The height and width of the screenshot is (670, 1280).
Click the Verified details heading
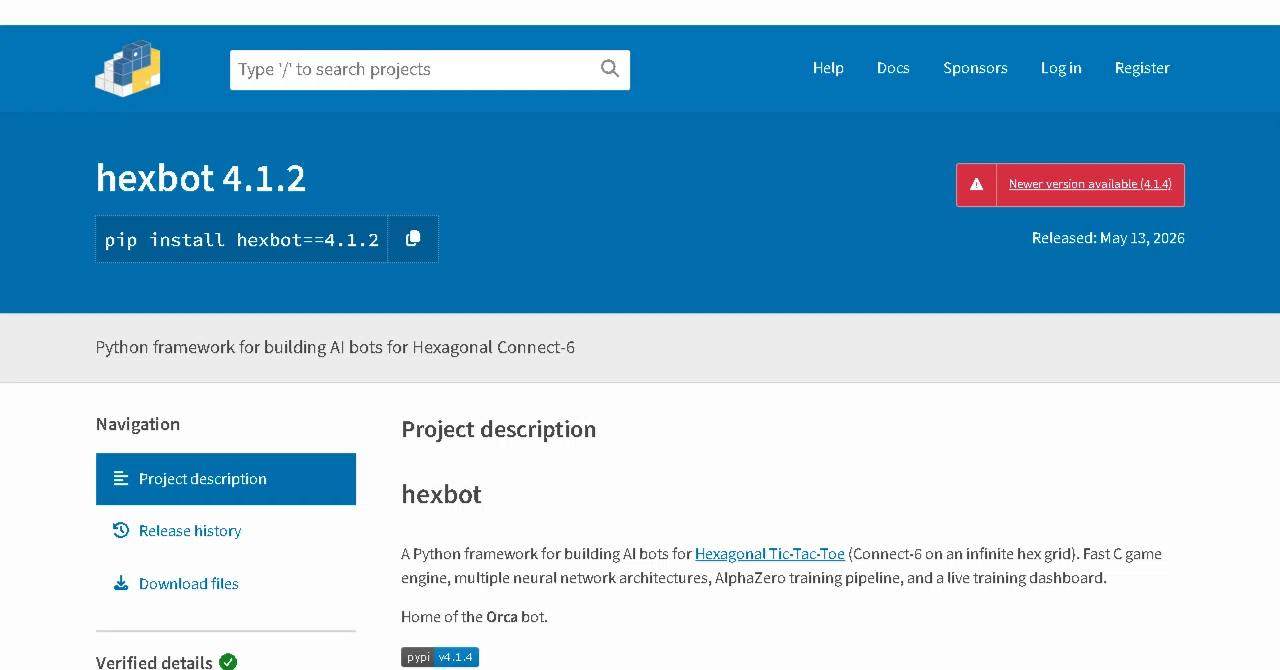(154, 662)
